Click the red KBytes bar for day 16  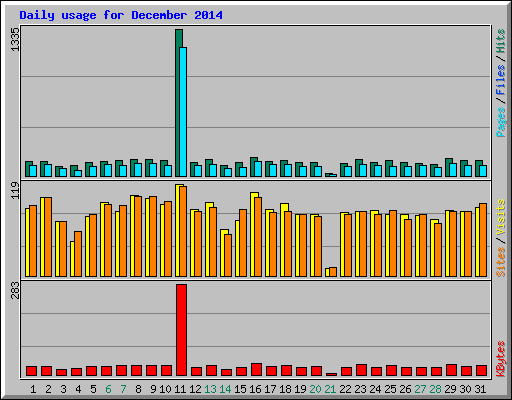pyautogui.click(x=256, y=369)
